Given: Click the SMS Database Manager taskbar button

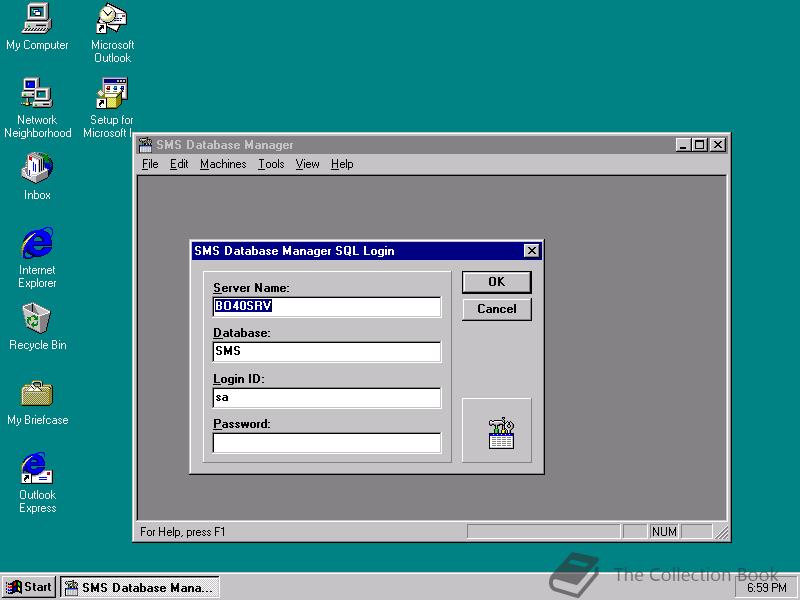Looking at the screenshot, I should [x=140, y=587].
